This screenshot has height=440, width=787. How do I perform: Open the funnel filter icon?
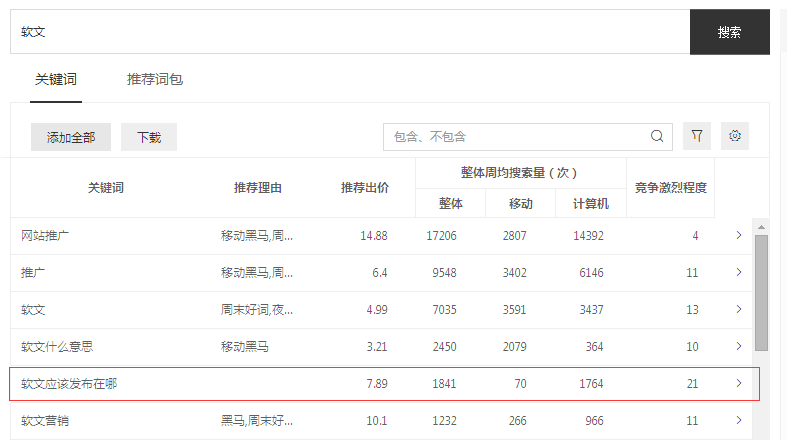697,137
